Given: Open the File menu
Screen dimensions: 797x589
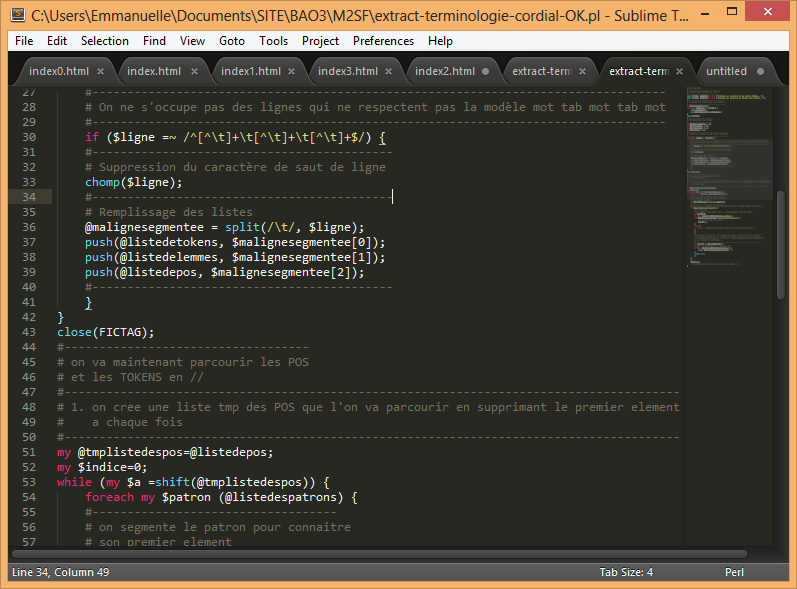Looking at the screenshot, I should [24, 41].
